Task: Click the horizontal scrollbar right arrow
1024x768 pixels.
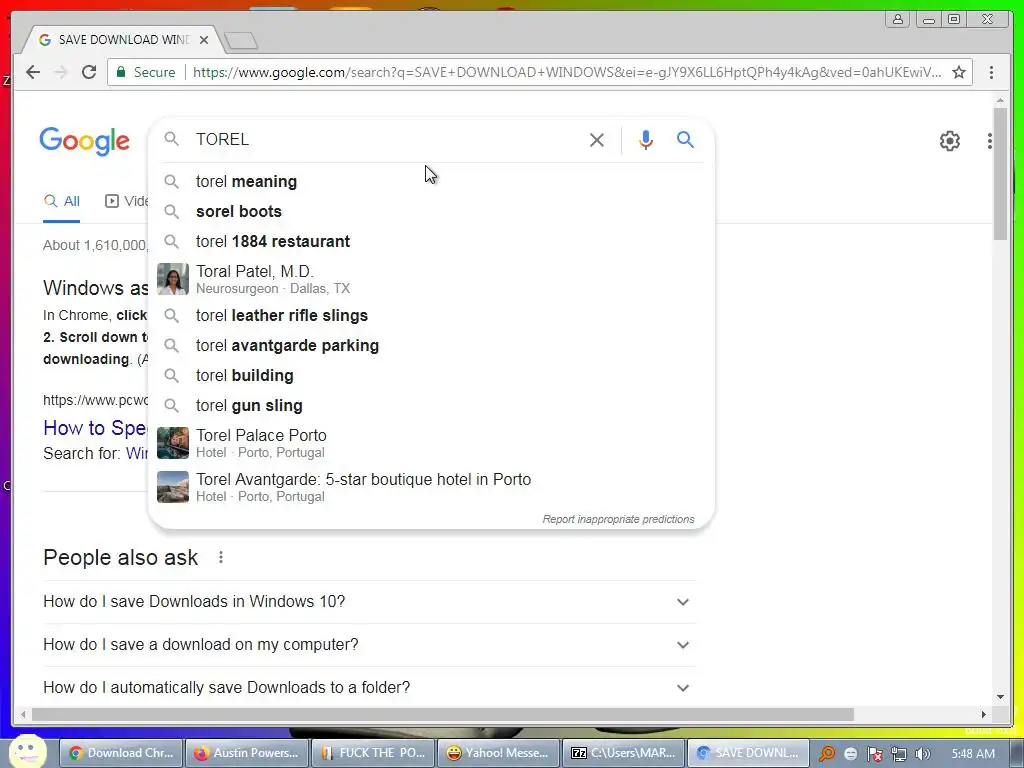Action: (x=984, y=714)
